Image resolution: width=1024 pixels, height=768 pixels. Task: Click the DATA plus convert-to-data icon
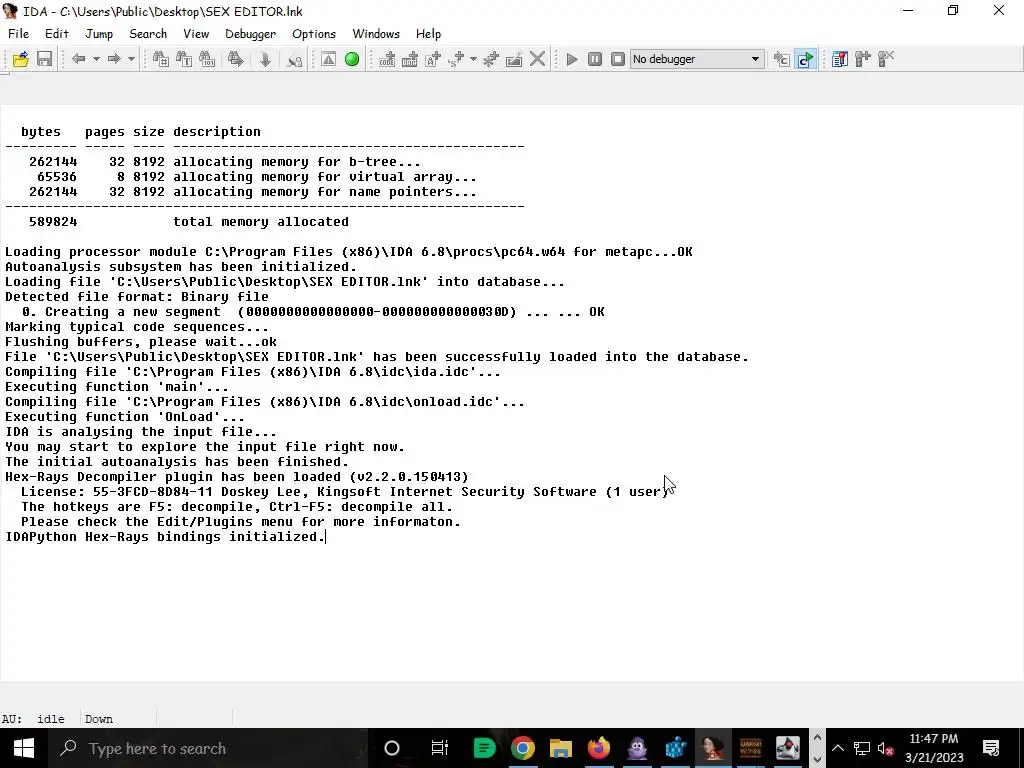pyautogui.click(x=409, y=59)
